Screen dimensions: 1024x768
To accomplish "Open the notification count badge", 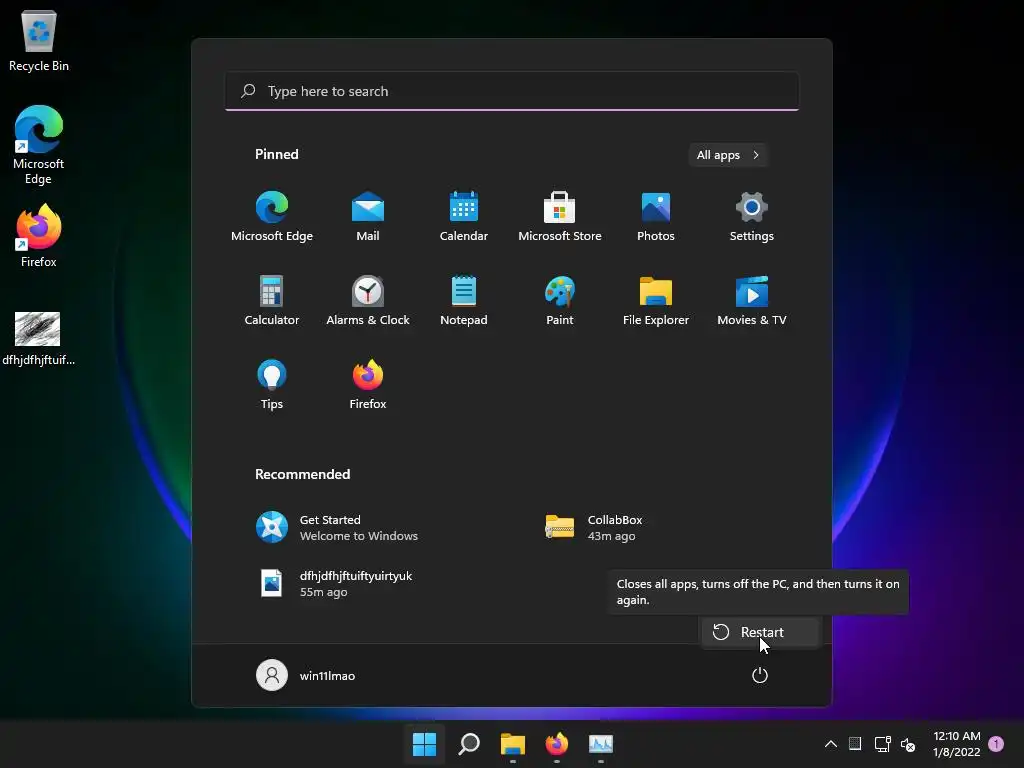I will point(996,743).
